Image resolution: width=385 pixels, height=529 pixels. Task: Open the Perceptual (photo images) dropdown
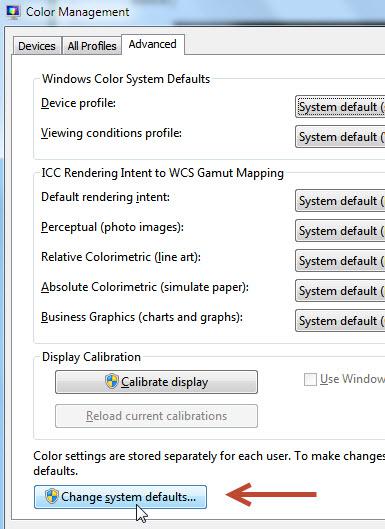pos(340,231)
